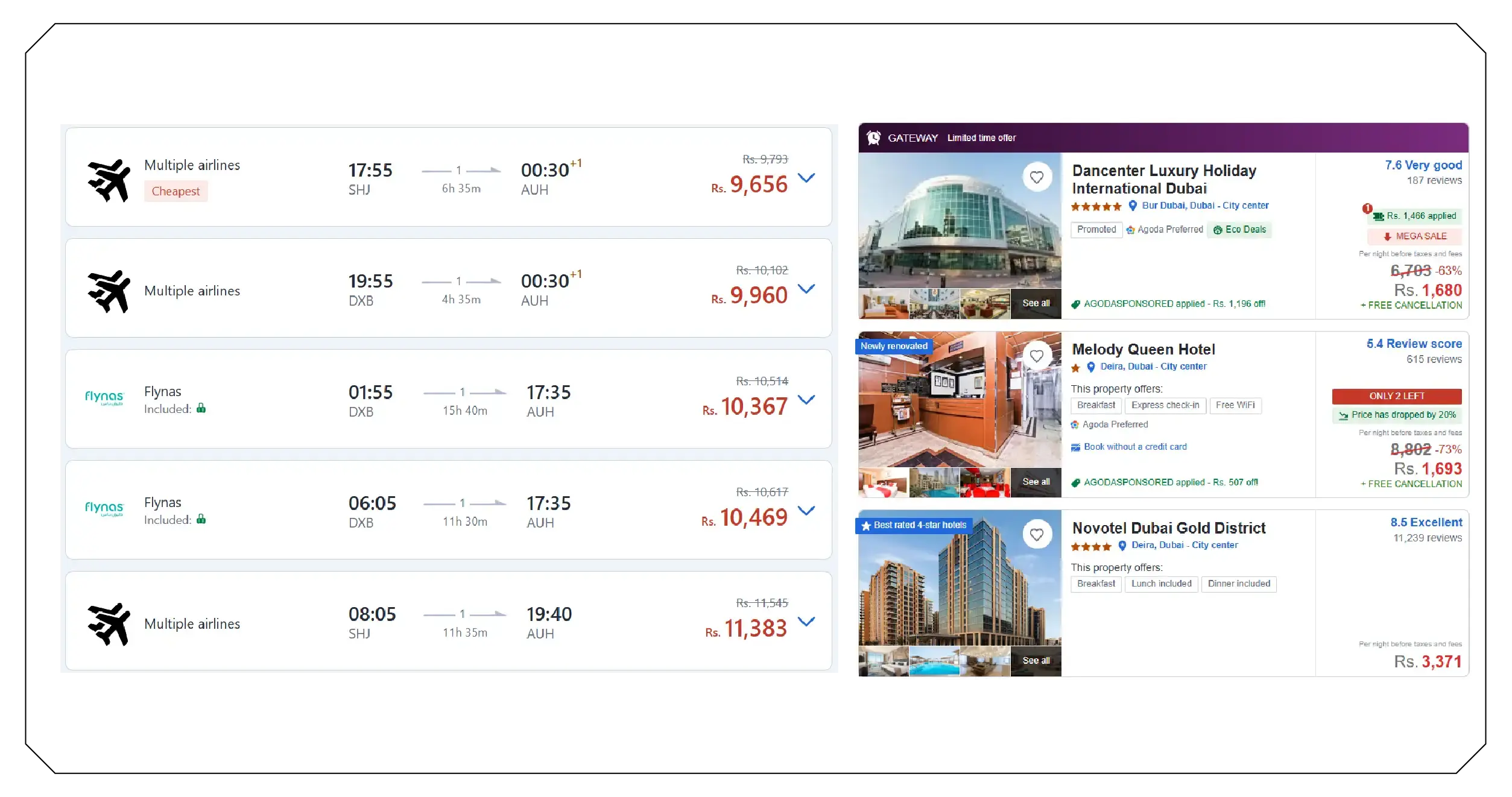
Task: Select the Cheapest tag on first flight
Action: (x=176, y=191)
